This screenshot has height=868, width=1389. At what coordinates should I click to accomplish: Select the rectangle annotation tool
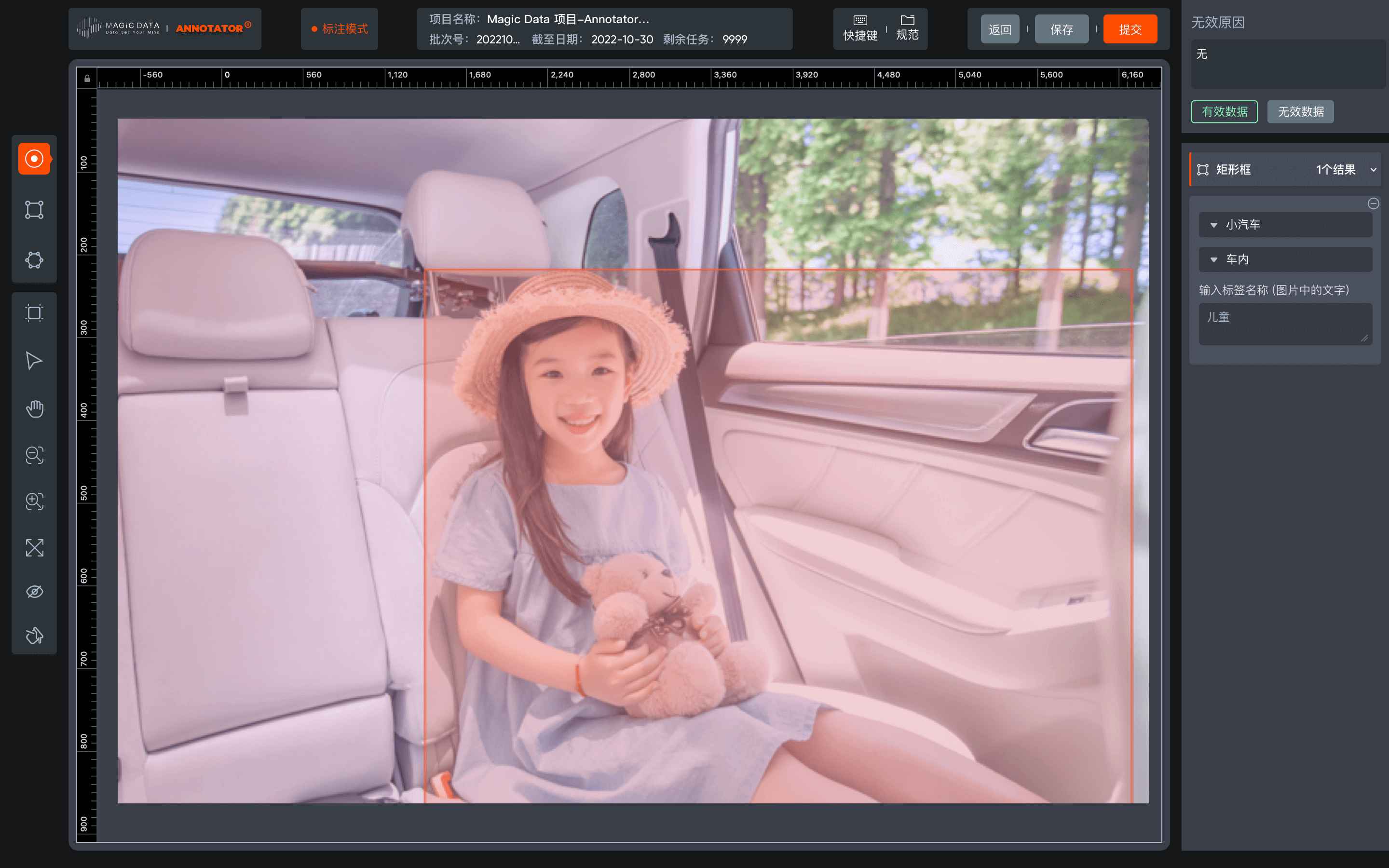[34, 210]
